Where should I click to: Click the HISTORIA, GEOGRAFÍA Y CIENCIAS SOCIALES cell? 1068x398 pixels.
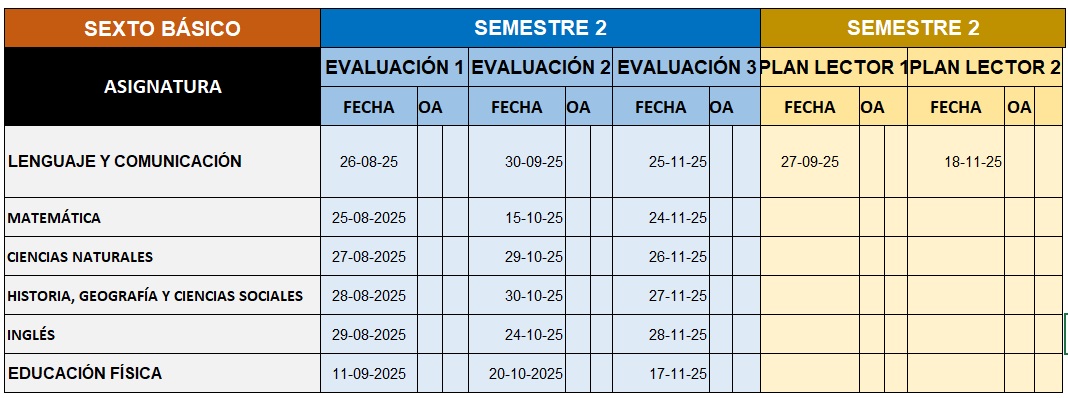click(162, 295)
